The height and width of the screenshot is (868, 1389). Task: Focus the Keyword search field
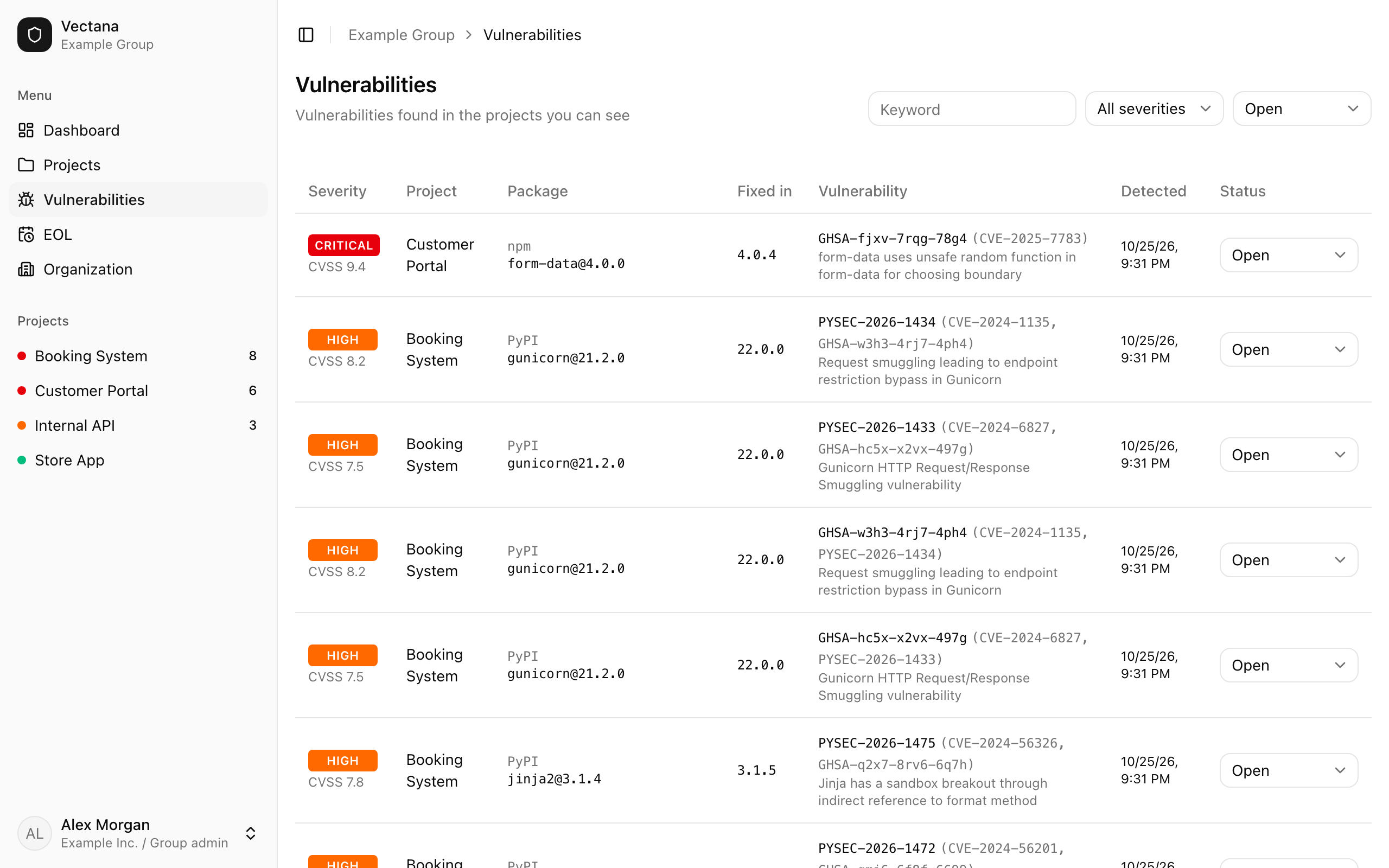pyautogui.click(x=972, y=108)
